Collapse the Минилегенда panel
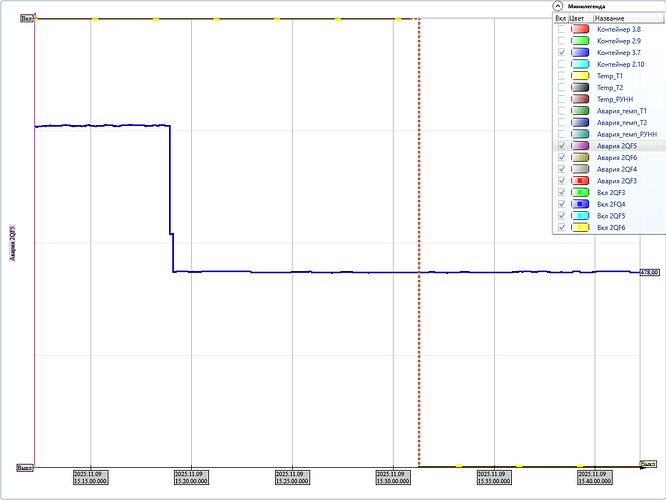Viewport: 666px width, 500px height. [x=559, y=5]
